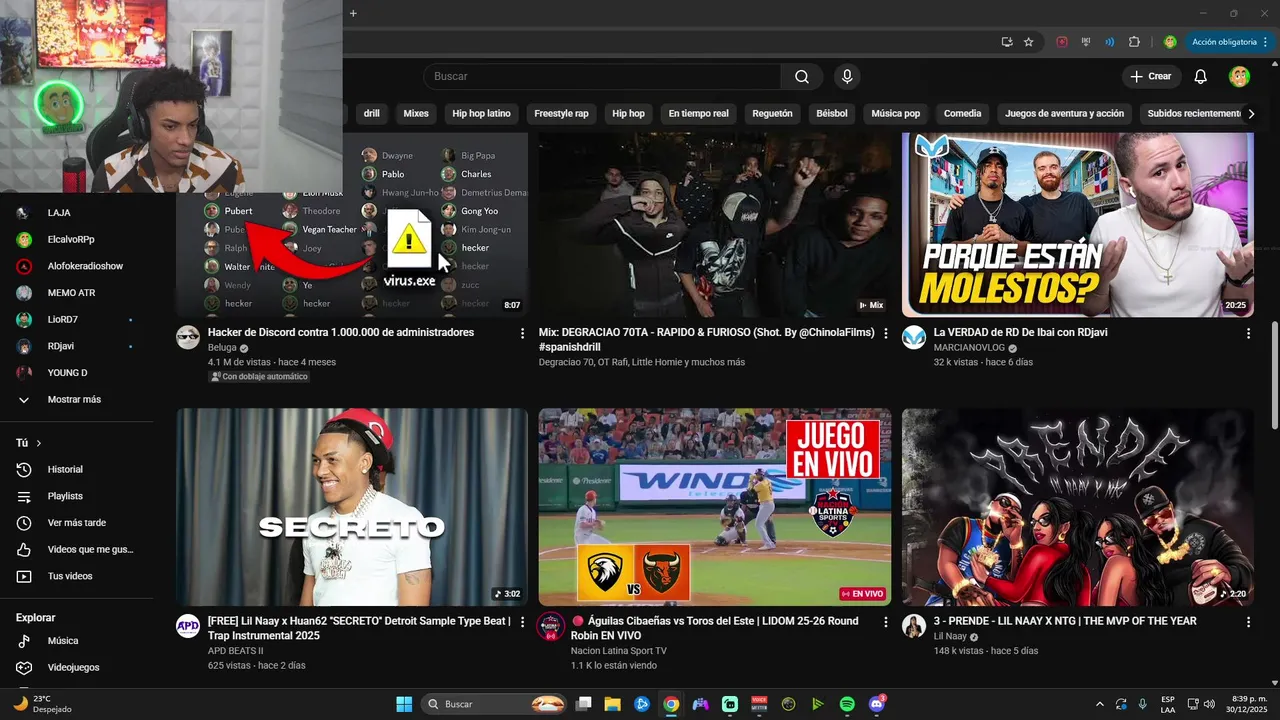Click the YouTube search magnifier button

(802, 77)
